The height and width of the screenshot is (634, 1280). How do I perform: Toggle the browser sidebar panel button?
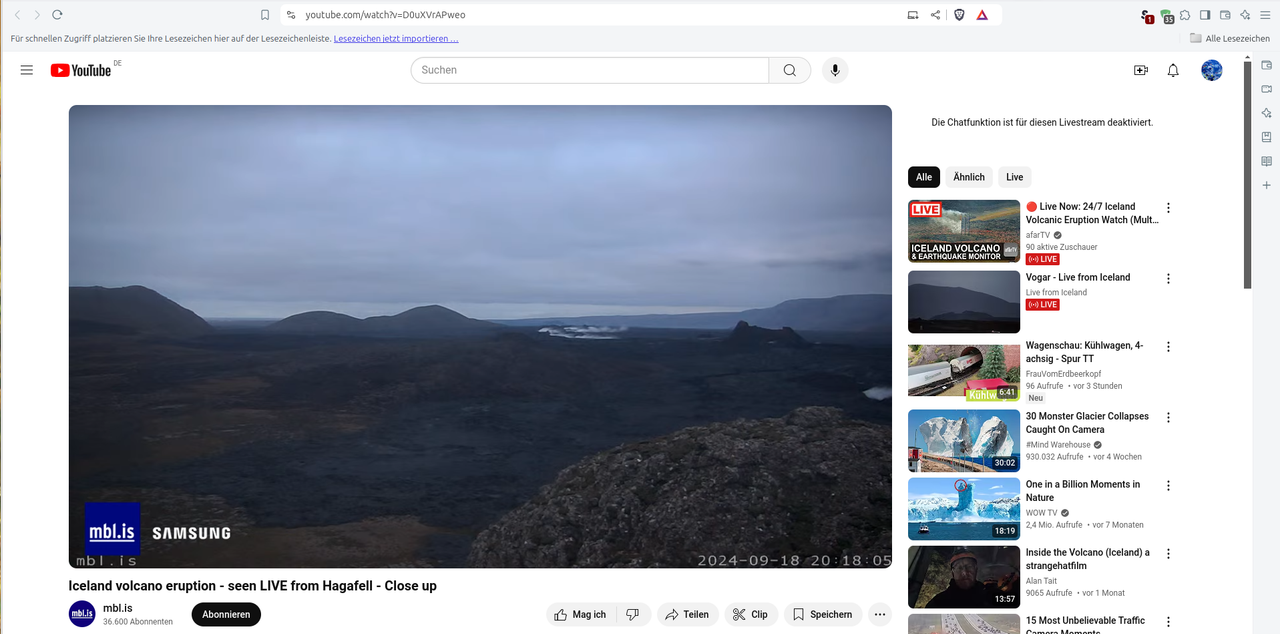pyautogui.click(x=1205, y=15)
